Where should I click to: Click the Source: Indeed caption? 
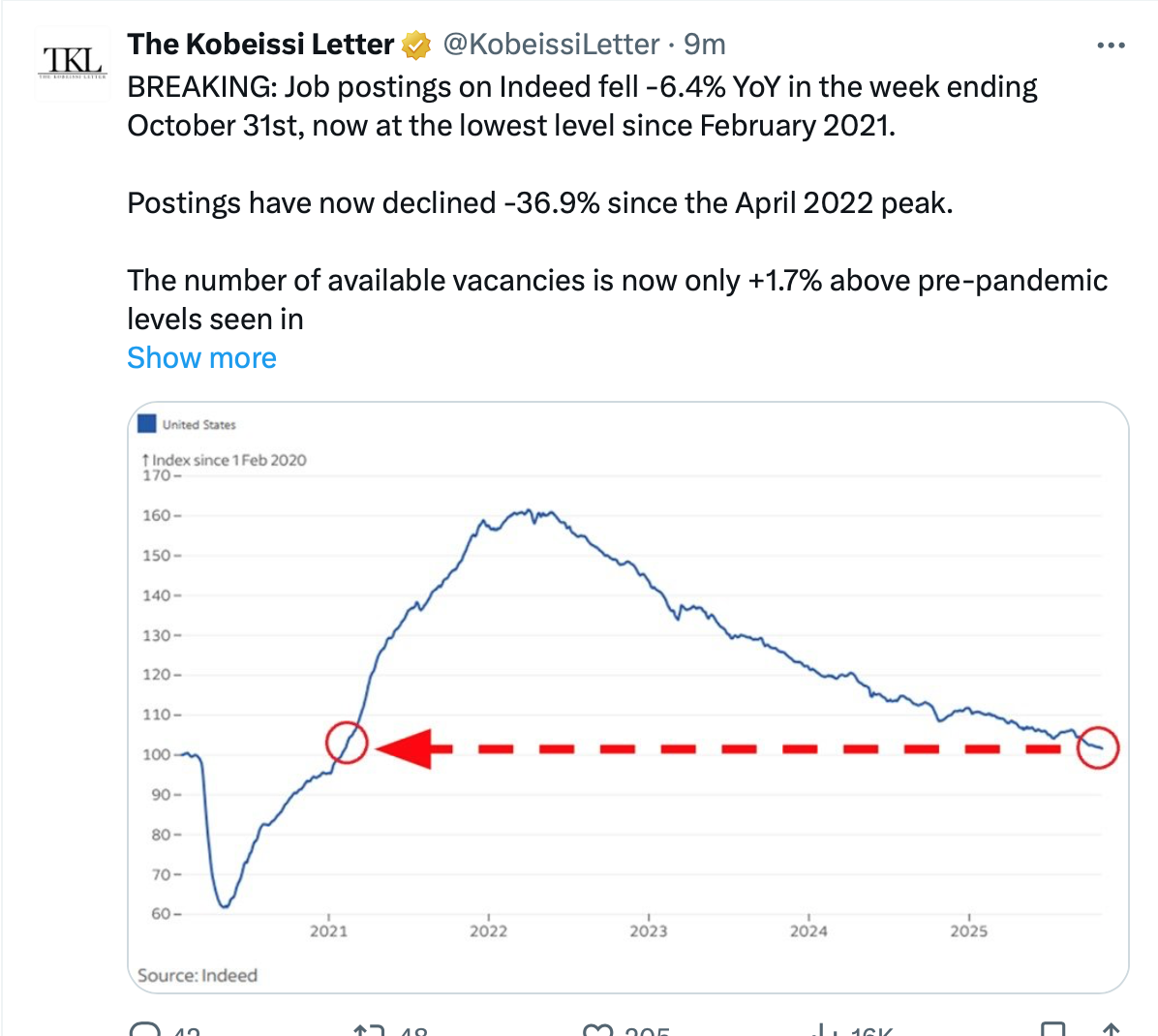tap(198, 975)
